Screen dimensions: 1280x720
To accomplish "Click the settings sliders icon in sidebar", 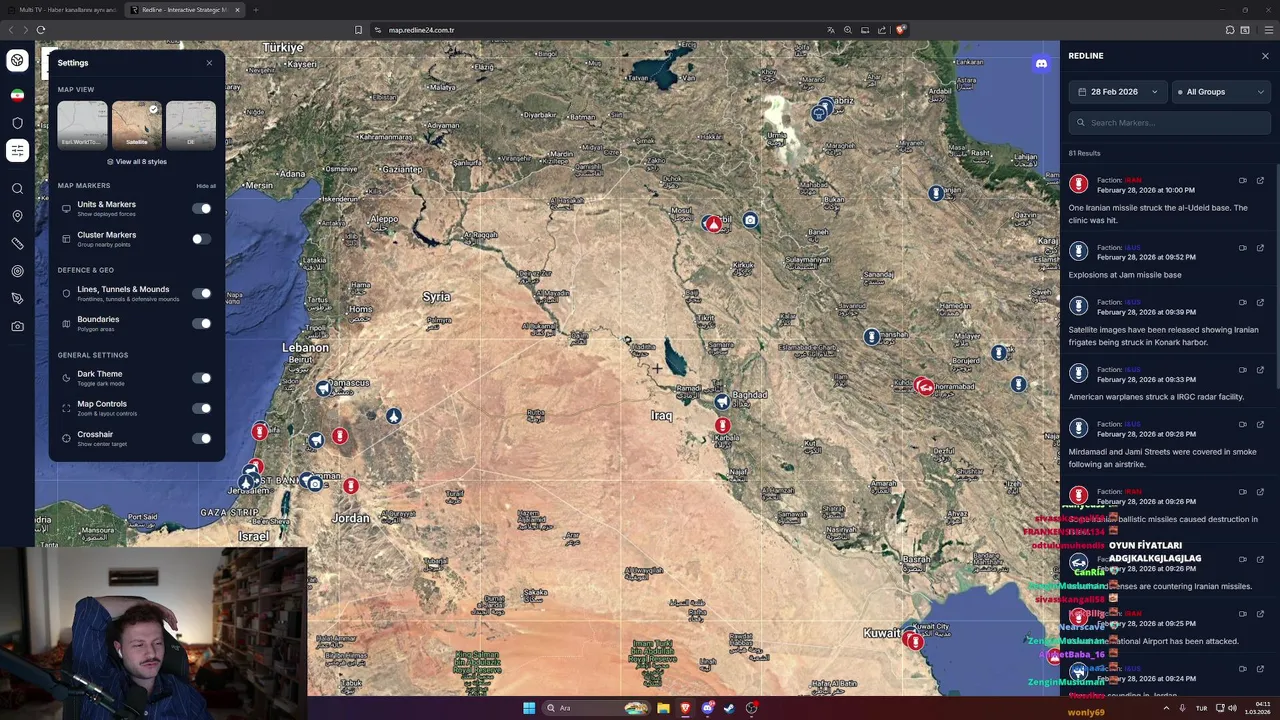I will click(x=17, y=150).
